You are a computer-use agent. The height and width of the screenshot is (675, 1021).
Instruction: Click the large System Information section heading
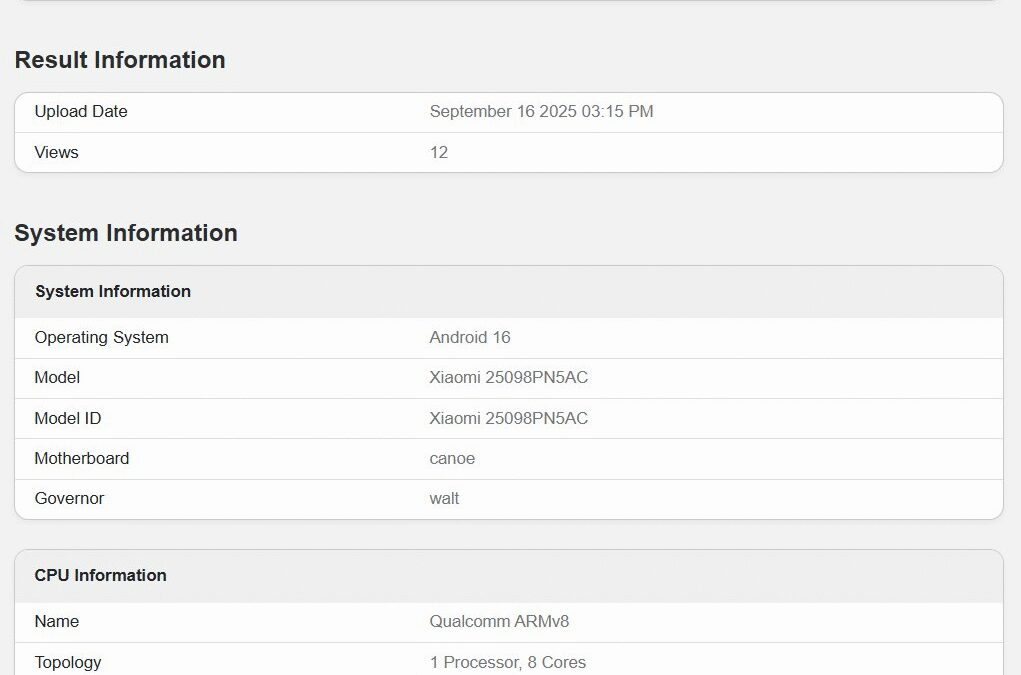tap(126, 233)
